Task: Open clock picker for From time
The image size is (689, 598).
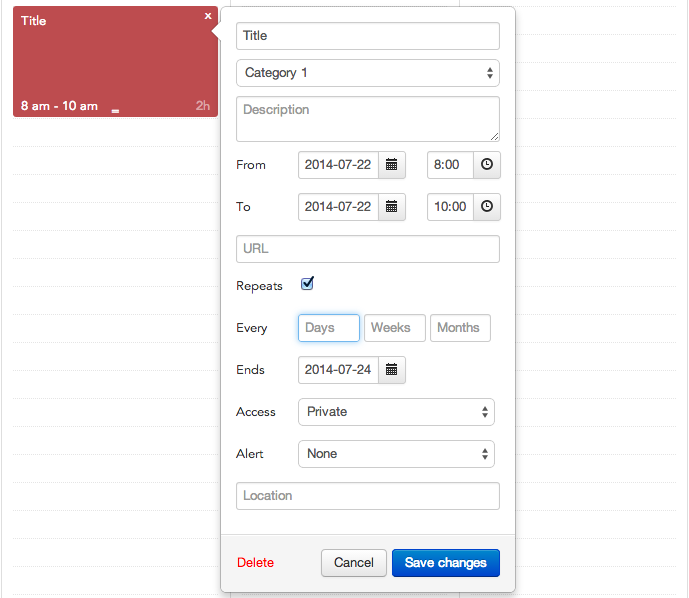Action: tap(486, 165)
